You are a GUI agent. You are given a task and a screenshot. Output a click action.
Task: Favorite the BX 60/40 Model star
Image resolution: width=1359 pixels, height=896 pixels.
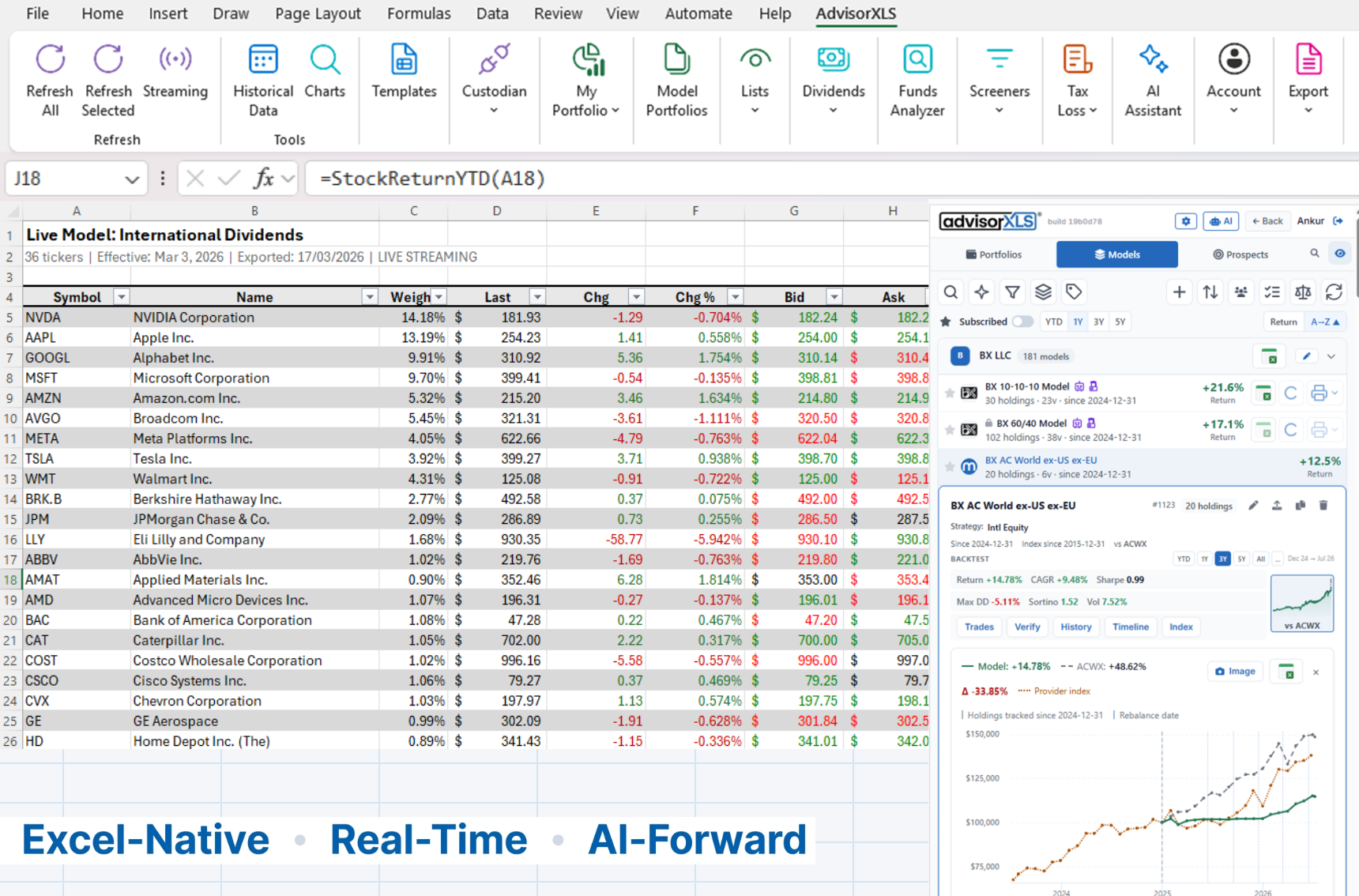point(949,430)
